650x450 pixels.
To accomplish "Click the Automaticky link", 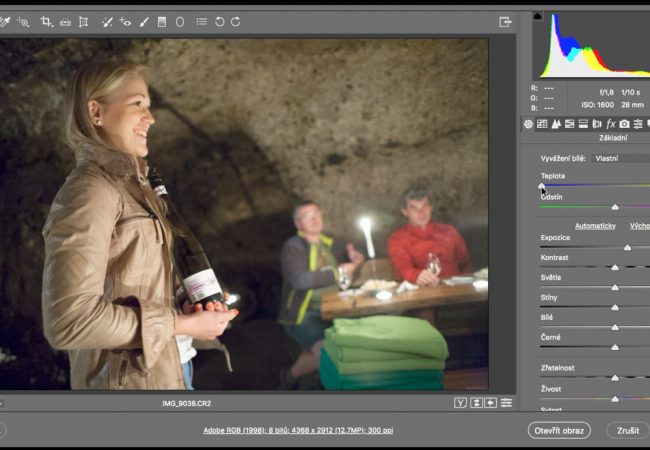I will pyautogui.click(x=595, y=226).
